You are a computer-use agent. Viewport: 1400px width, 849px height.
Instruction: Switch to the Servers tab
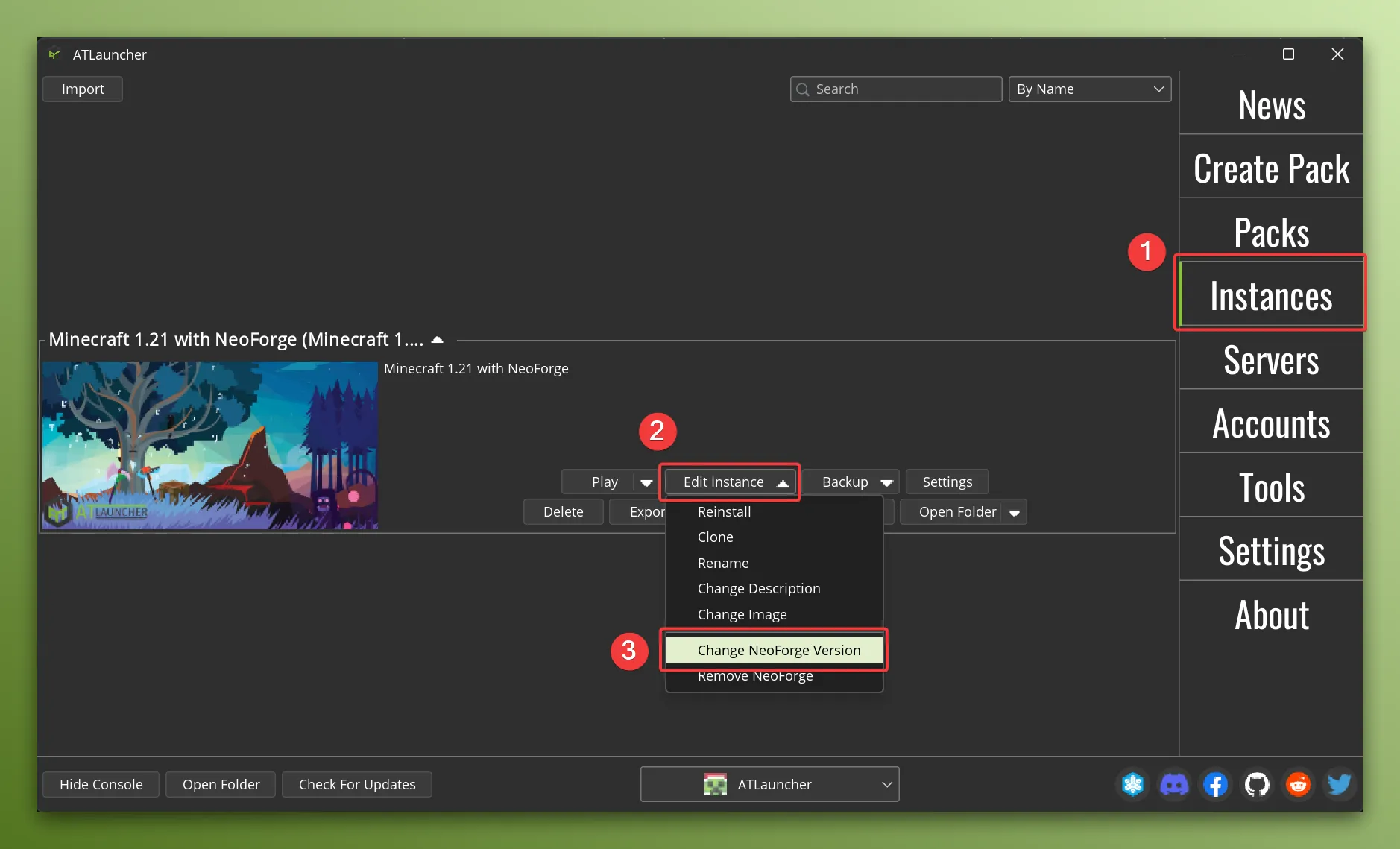pos(1270,360)
